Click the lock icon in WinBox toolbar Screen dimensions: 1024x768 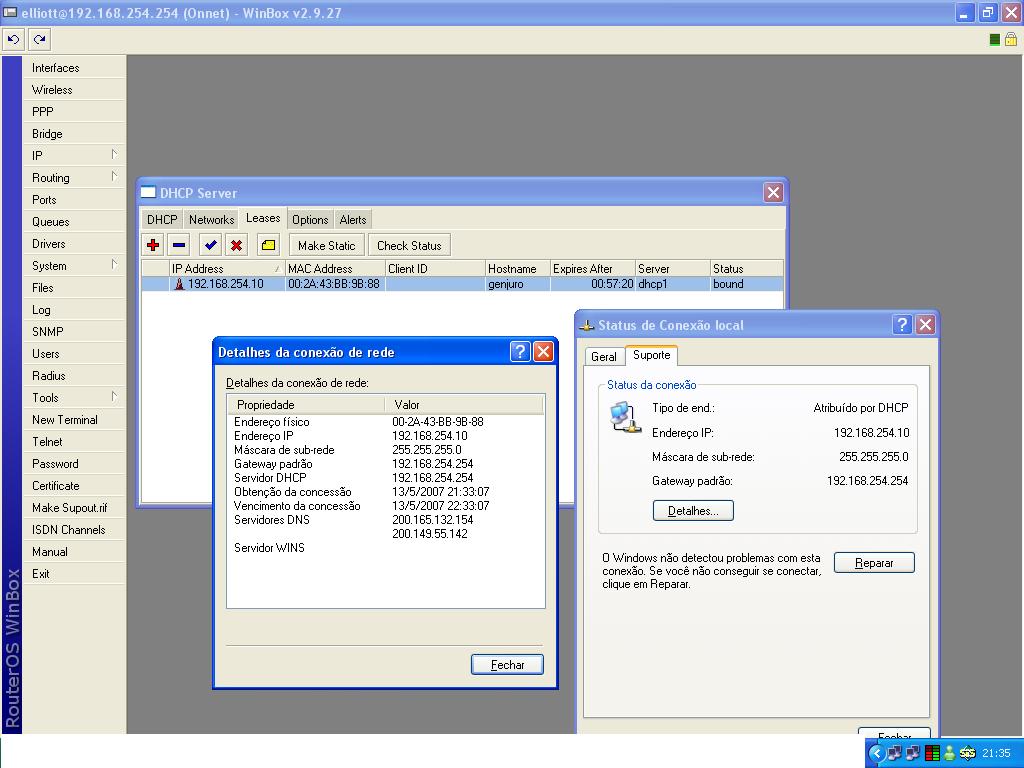point(1010,40)
